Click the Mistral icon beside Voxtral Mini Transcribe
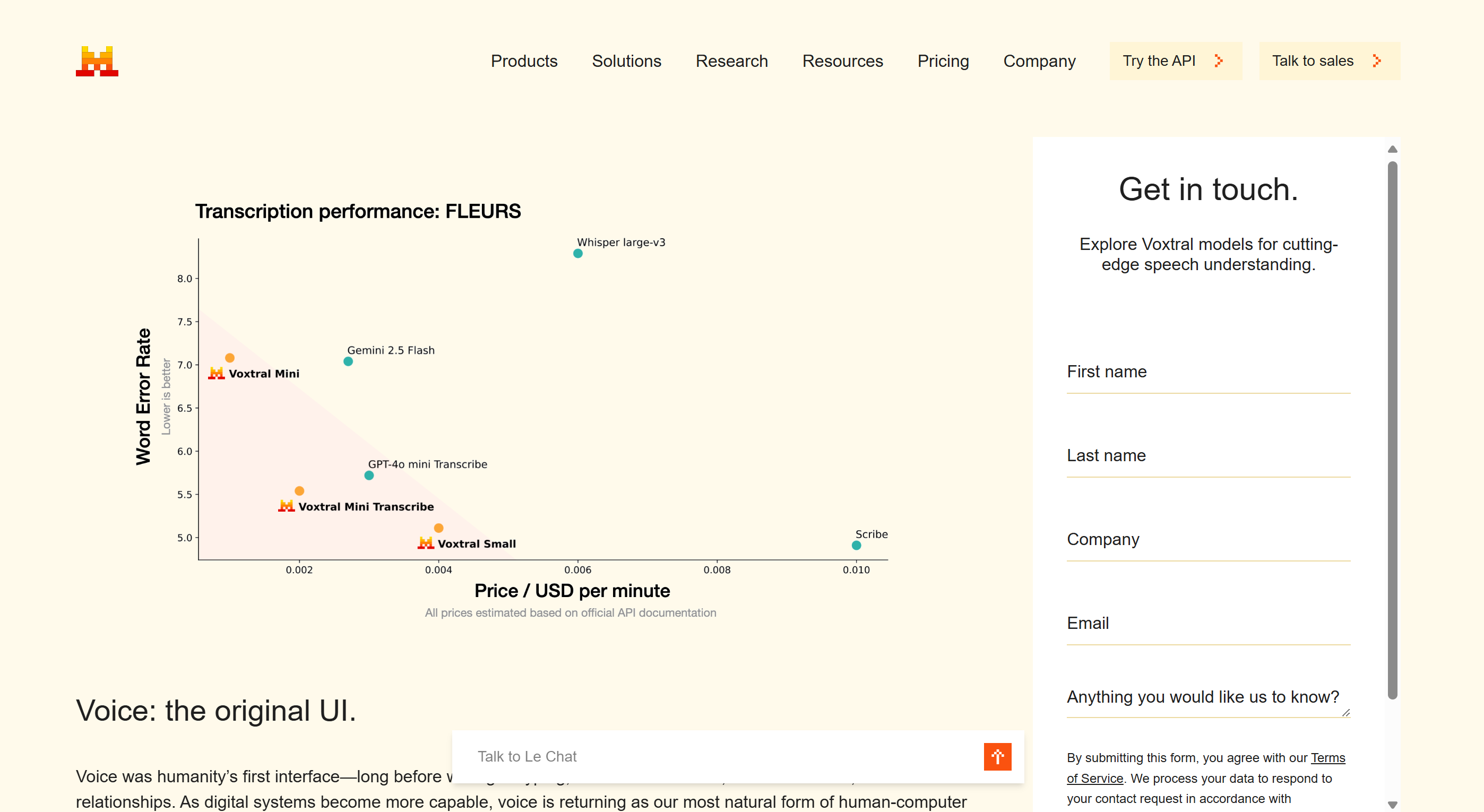The width and height of the screenshot is (1484, 812). [286, 506]
